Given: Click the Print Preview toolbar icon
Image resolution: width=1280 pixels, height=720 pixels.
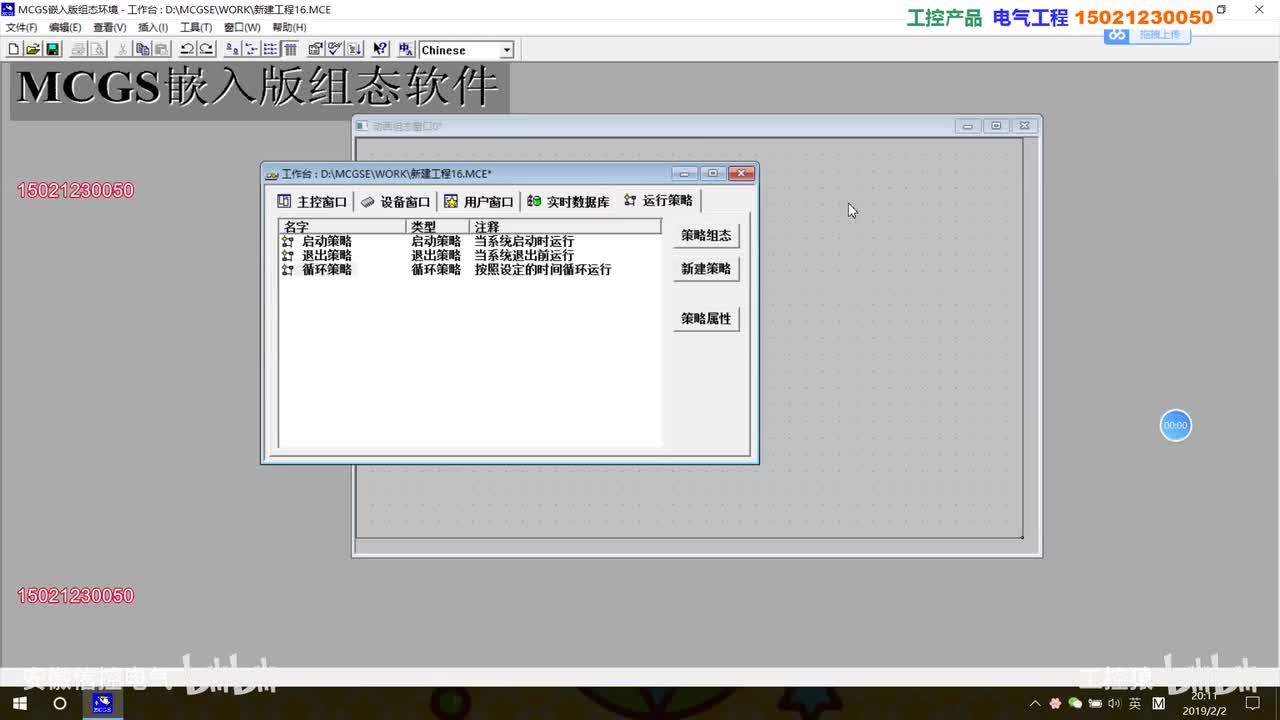Looking at the screenshot, I should (98, 49).
